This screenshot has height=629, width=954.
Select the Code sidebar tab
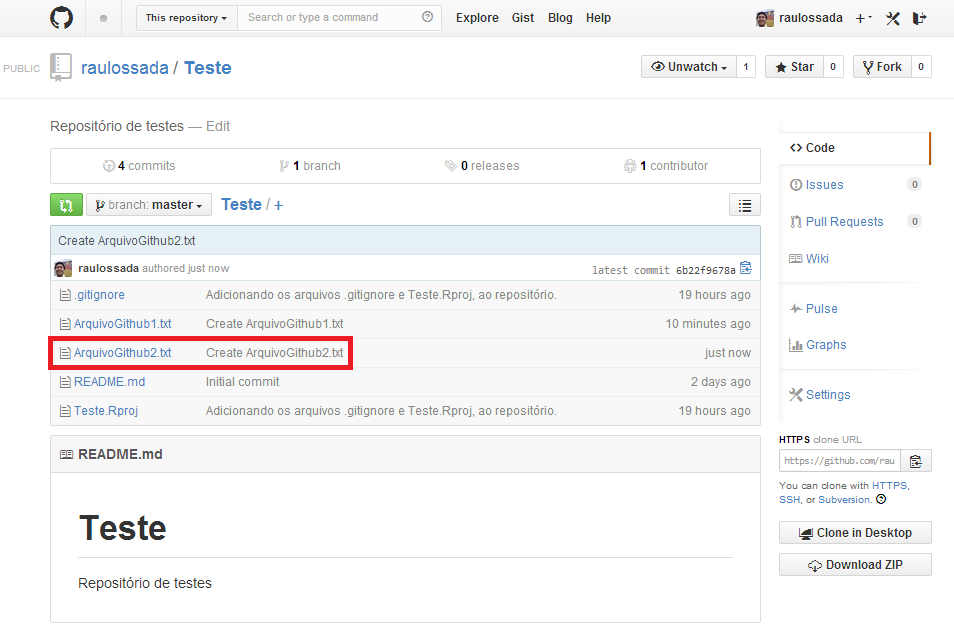coord(854,148)
